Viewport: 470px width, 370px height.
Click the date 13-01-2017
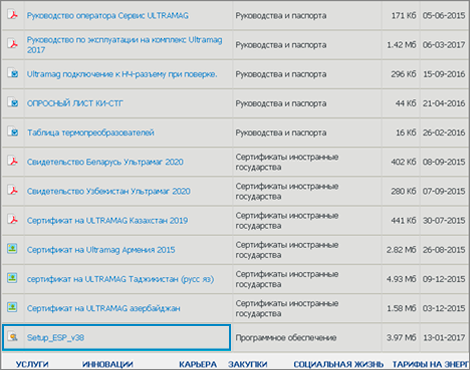pyautogui.click(x=444, y=338)
